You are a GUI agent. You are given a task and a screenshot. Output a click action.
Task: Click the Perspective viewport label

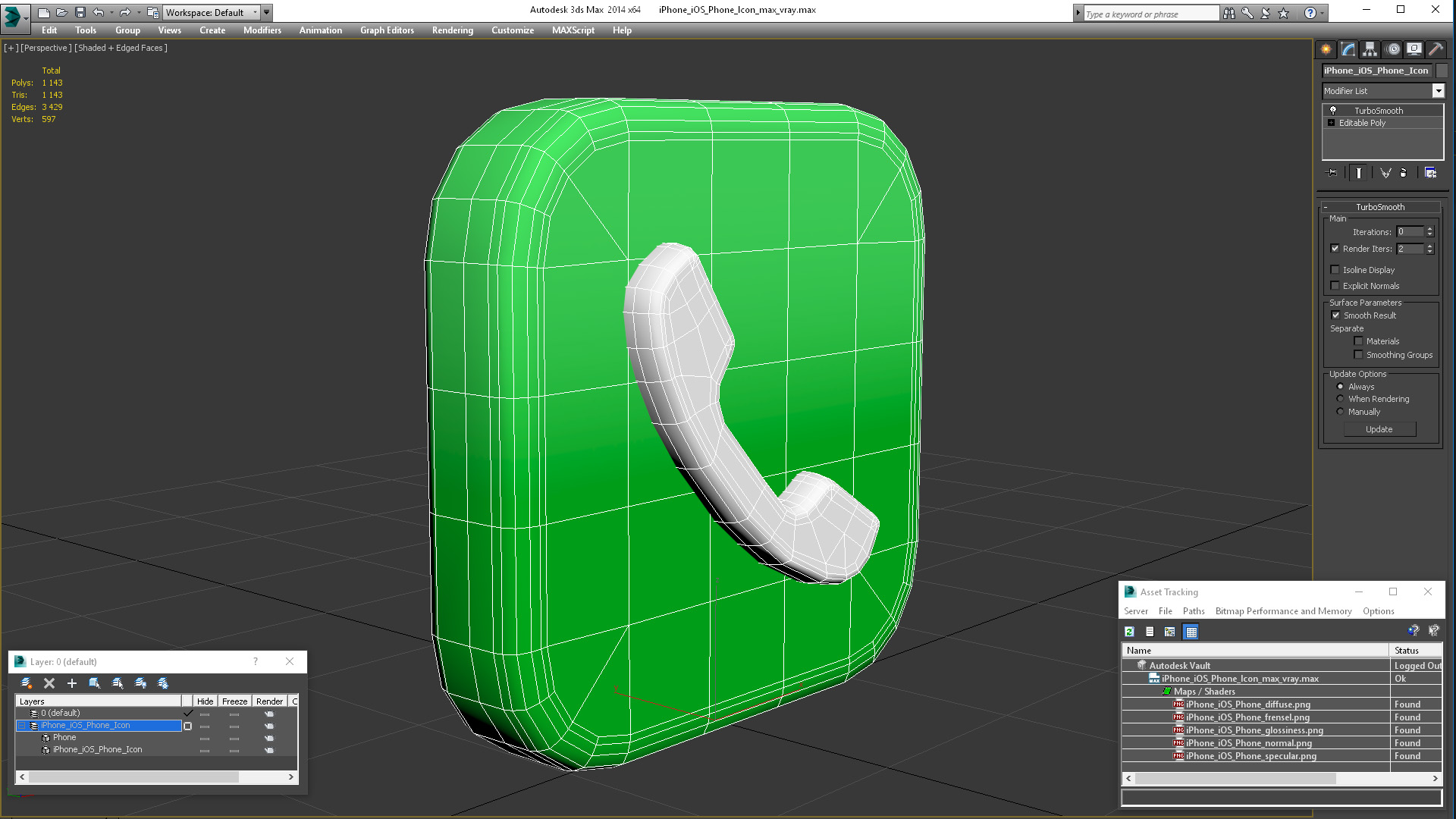click(x=46, y=48)
